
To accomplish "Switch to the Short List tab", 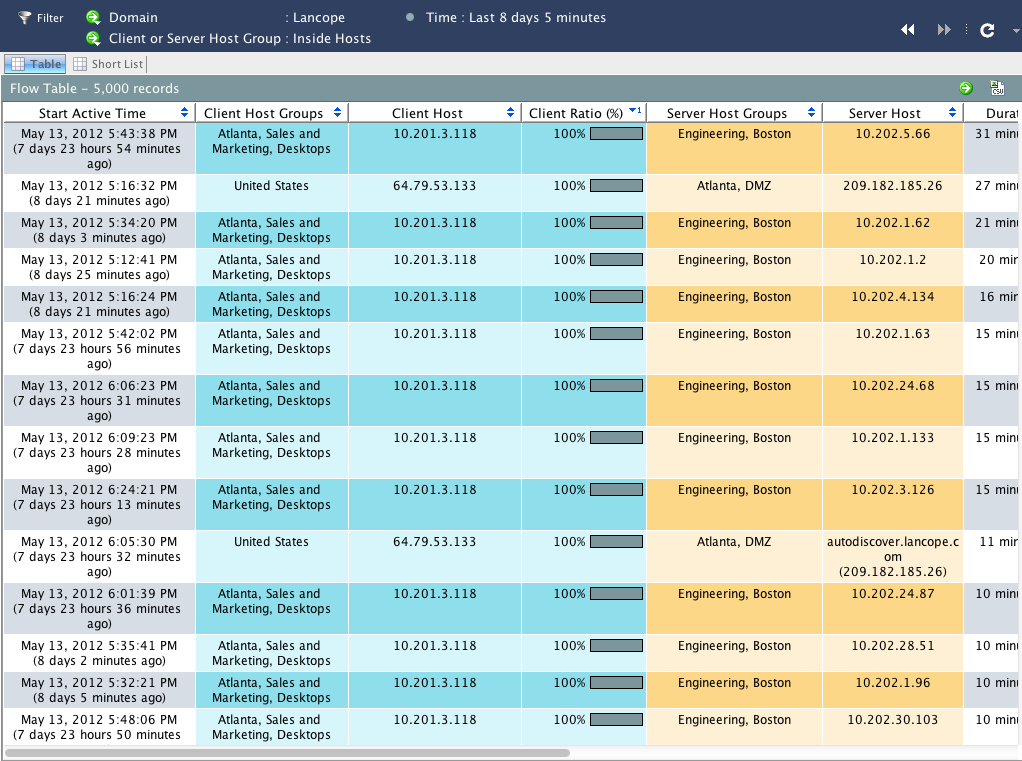I will (x=109, y=64).
